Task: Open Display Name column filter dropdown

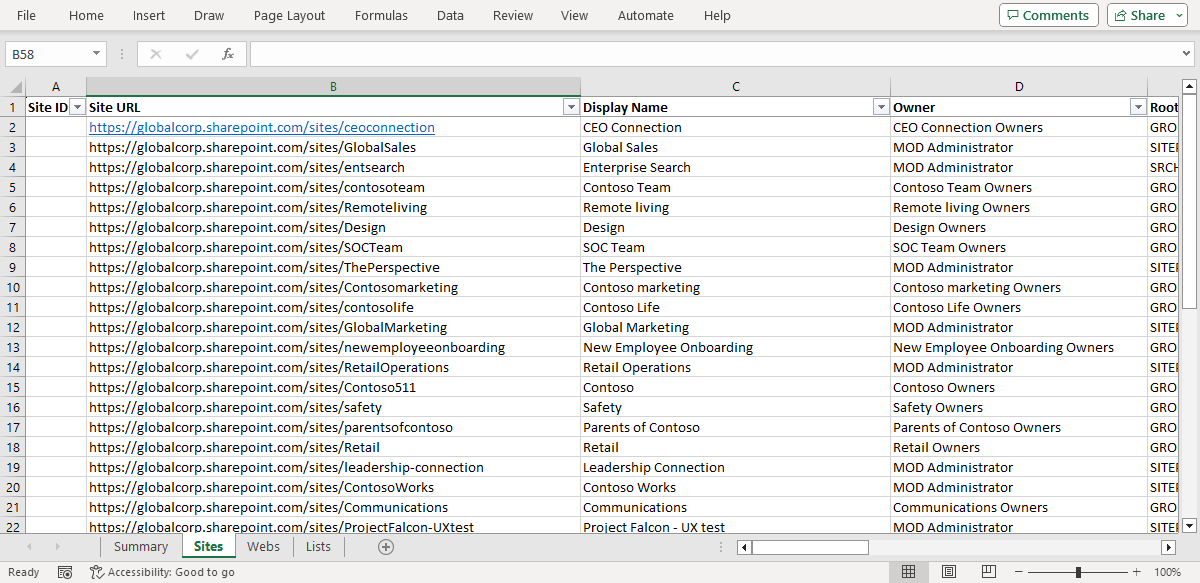Action: (881, 107)
